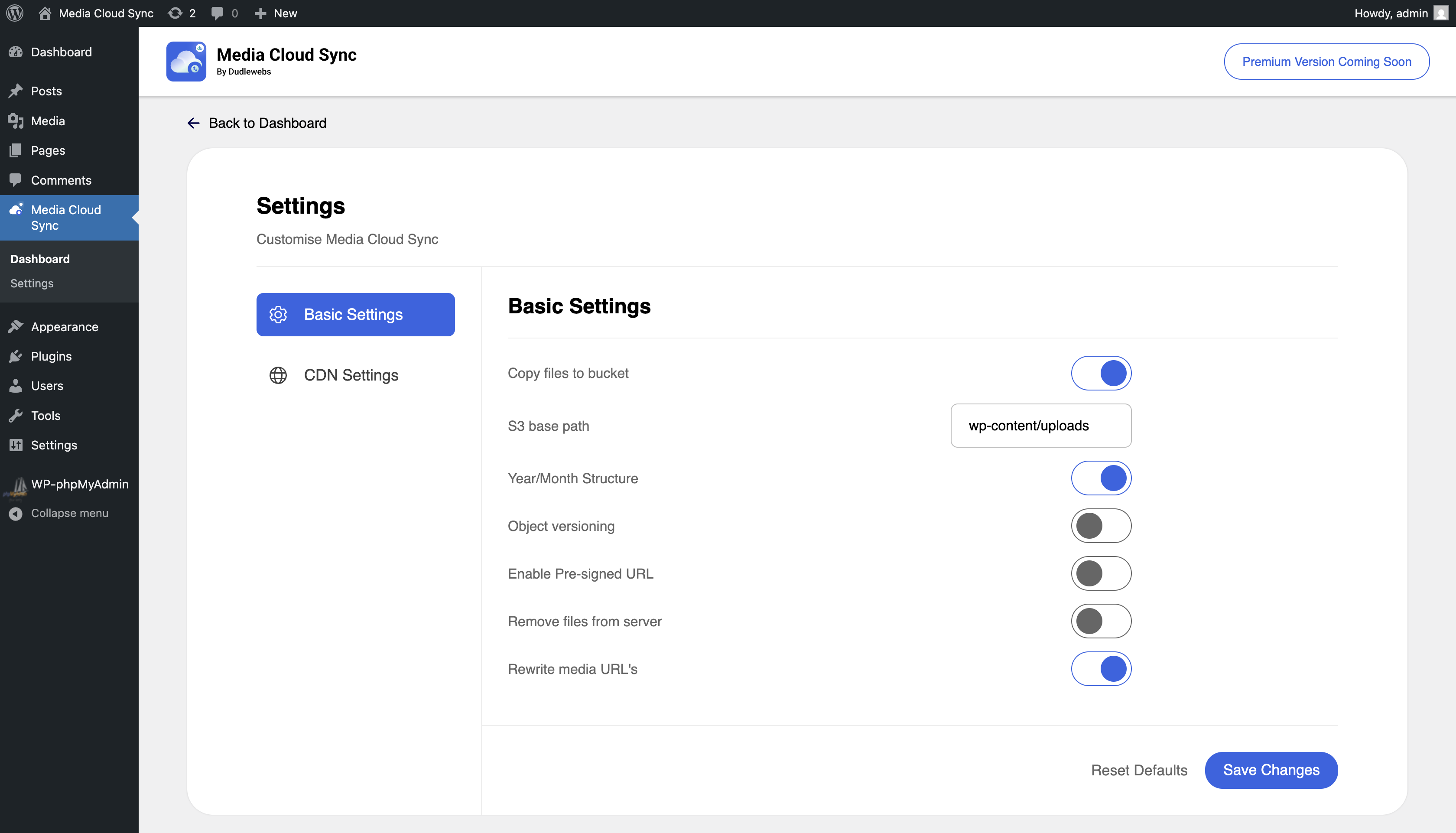The height and width of the screenshot is (833, 1456).
Task: Click Premium Version Coming Soon button
Action: [1326, 61]
